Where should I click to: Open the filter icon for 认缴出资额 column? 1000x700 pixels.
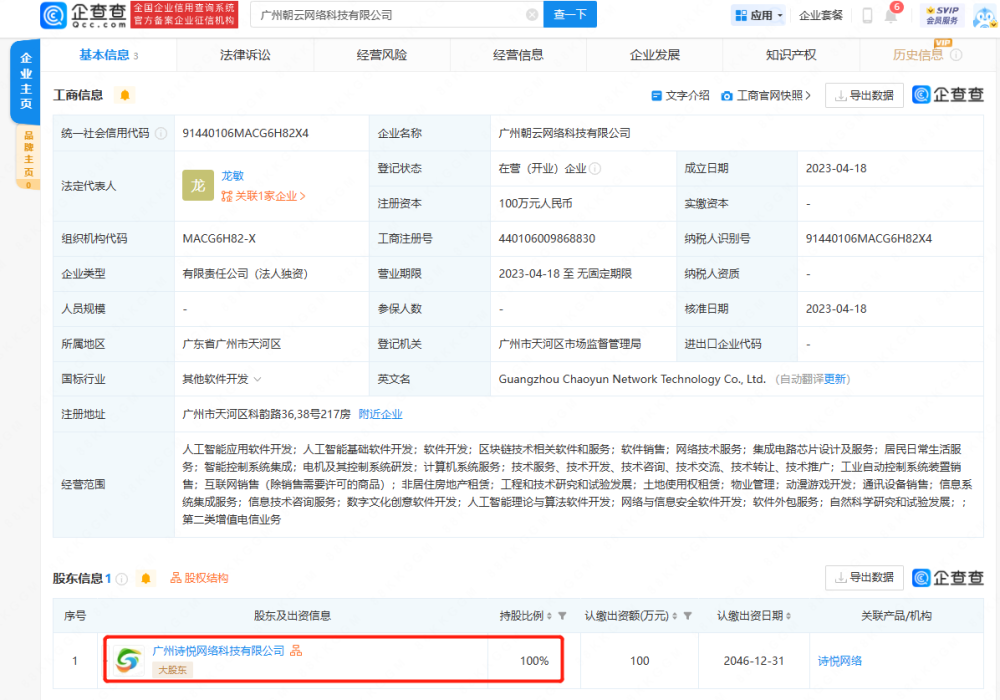[x=688, y=616]
